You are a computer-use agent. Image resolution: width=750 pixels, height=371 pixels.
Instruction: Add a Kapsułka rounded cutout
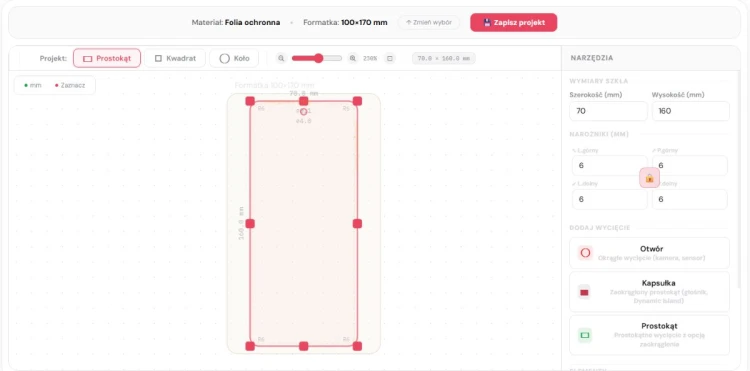(650, 292)
